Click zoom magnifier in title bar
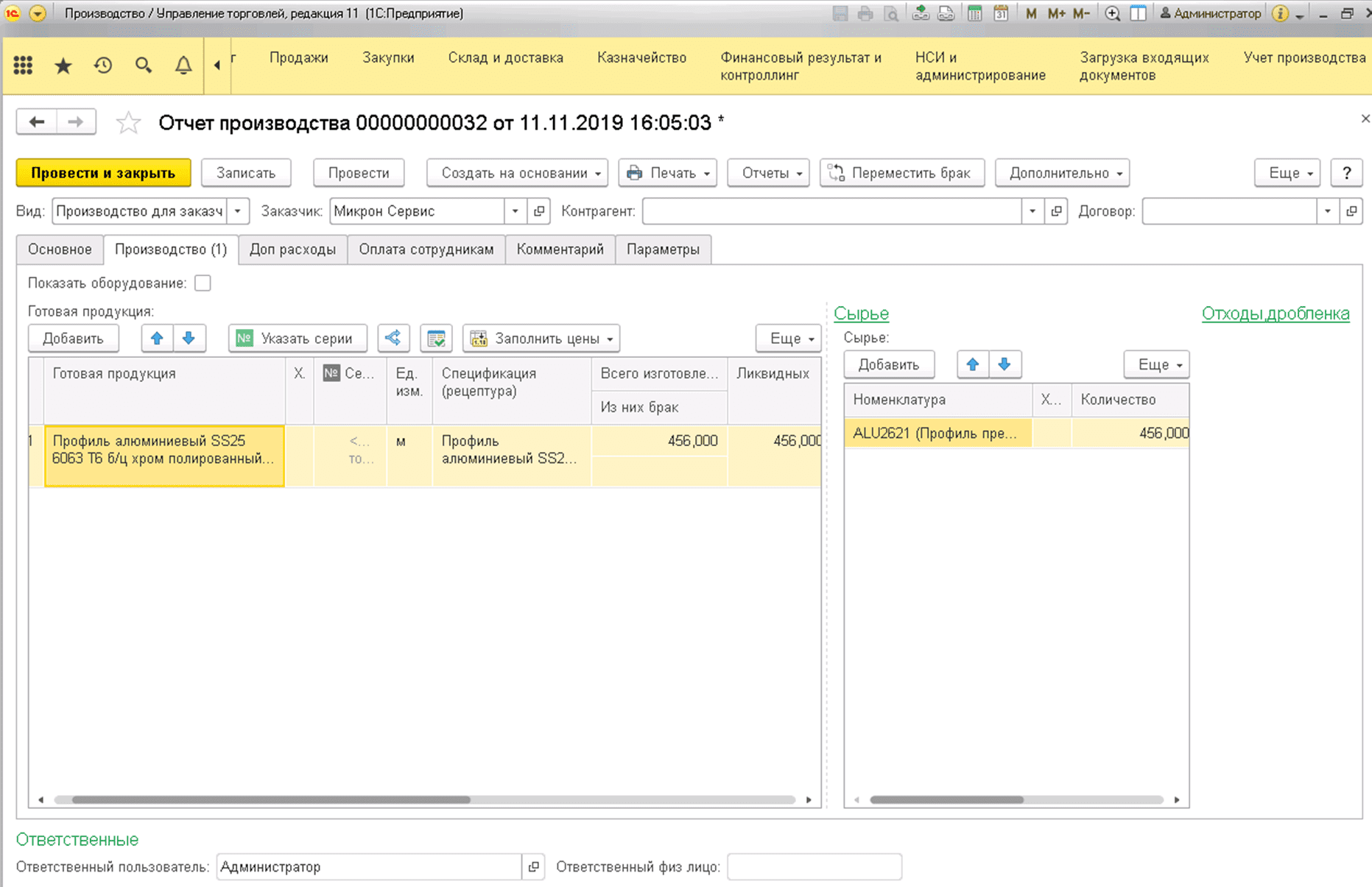1372x887 pixels. pyautogui.click(x=1112, y=13)
